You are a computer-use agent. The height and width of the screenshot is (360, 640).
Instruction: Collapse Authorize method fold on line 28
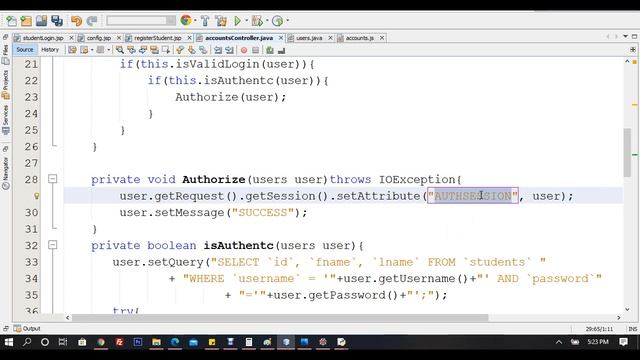[52, 179]
